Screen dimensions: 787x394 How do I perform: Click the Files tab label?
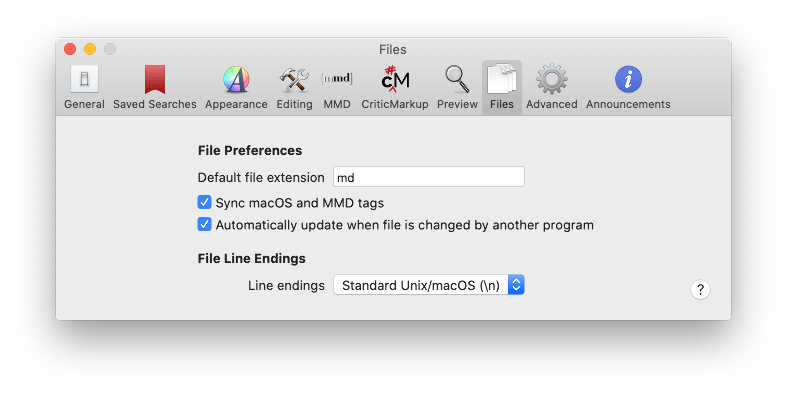click(502, 104)
